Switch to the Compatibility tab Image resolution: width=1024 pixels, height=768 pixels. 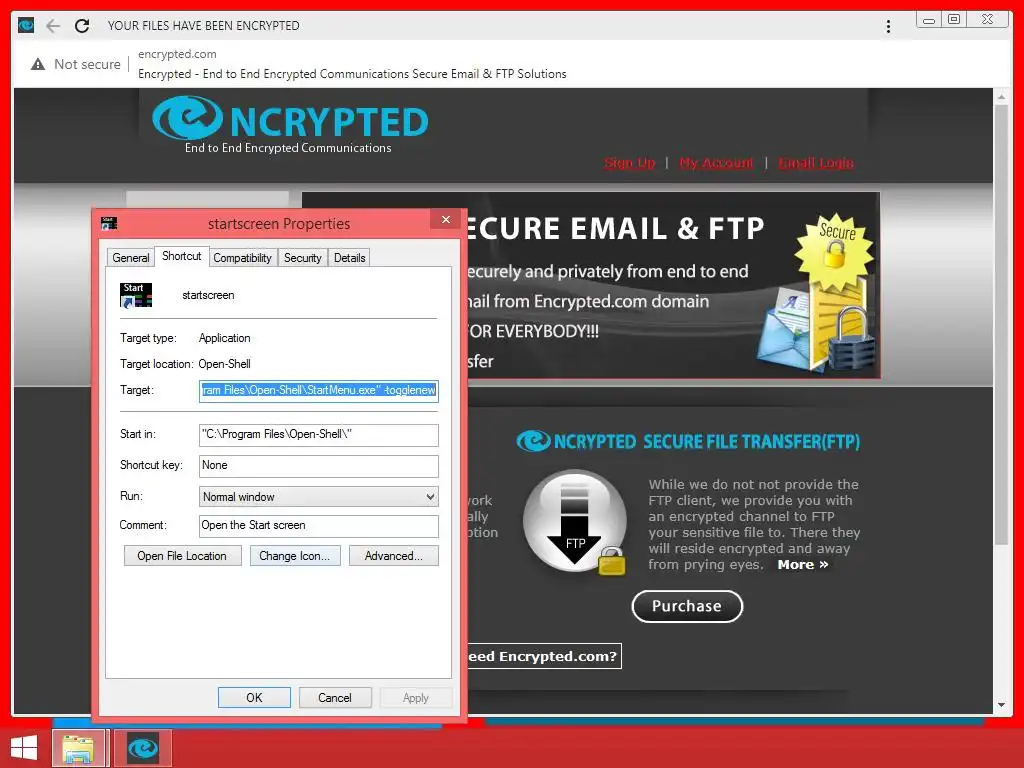[242, 258]
